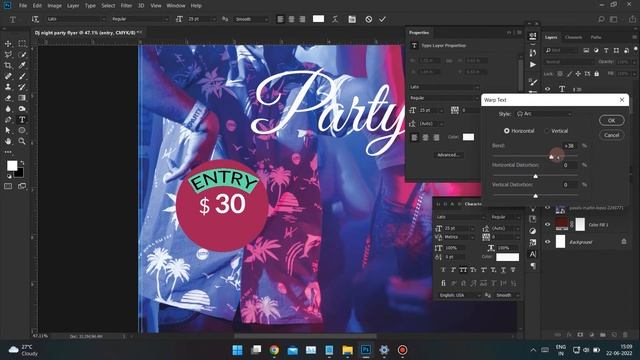Click the Horizontal Distortion slider handle
The width and height of the screenshot is (640, 360).
click(536, 176)
